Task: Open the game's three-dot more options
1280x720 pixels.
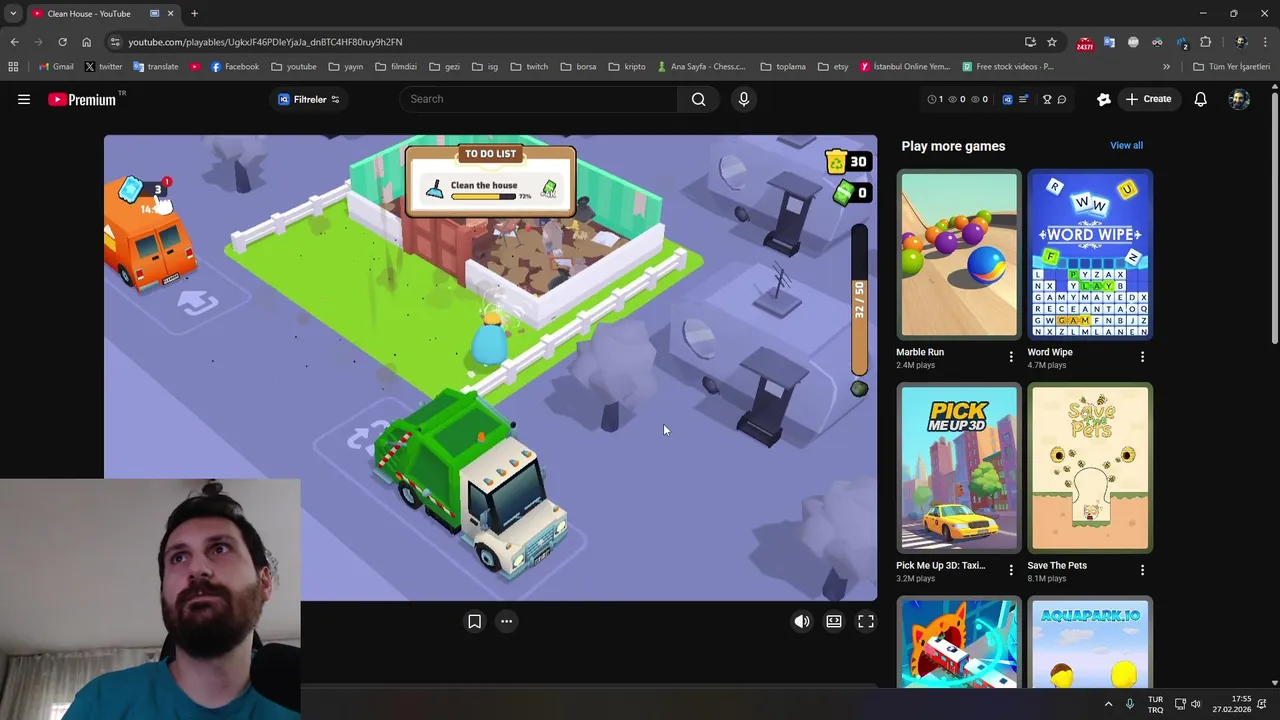Action: (507, 621)
